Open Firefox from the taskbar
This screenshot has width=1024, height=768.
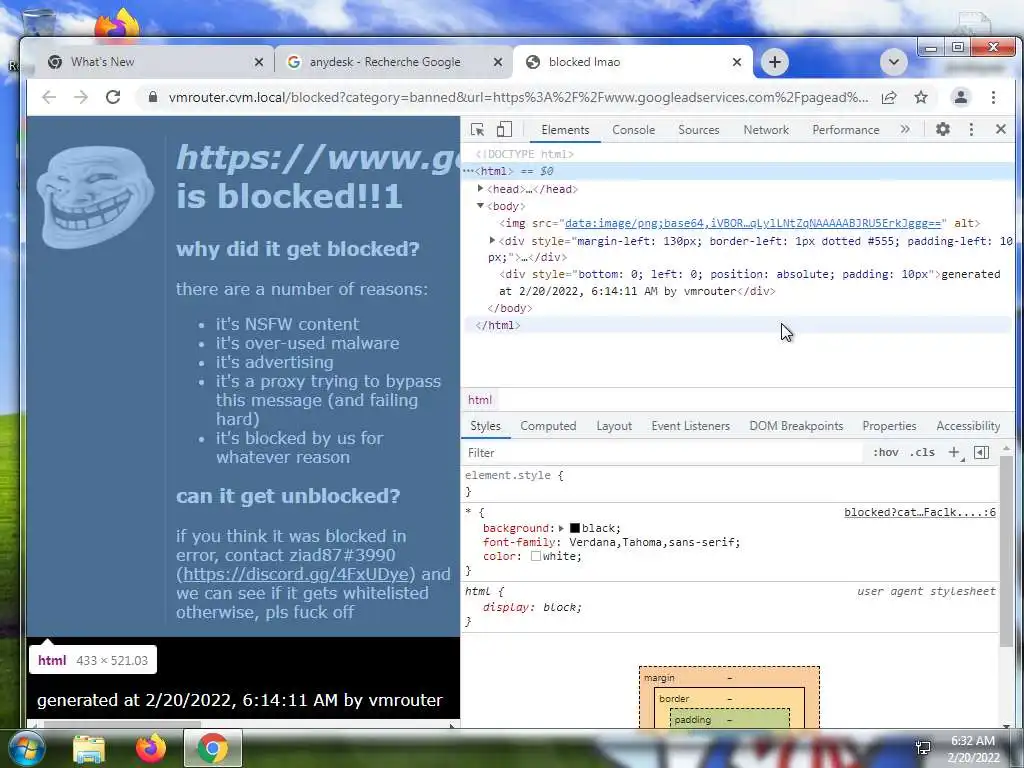[151, 748]
